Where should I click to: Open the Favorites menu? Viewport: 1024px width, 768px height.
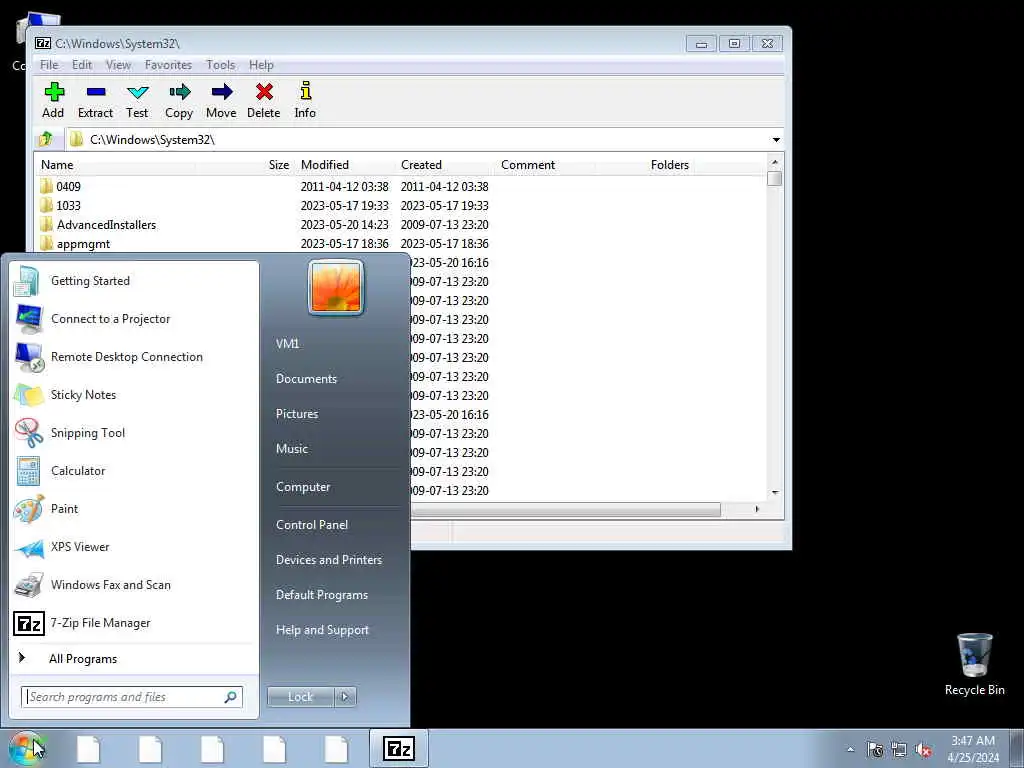click(168, 65)
